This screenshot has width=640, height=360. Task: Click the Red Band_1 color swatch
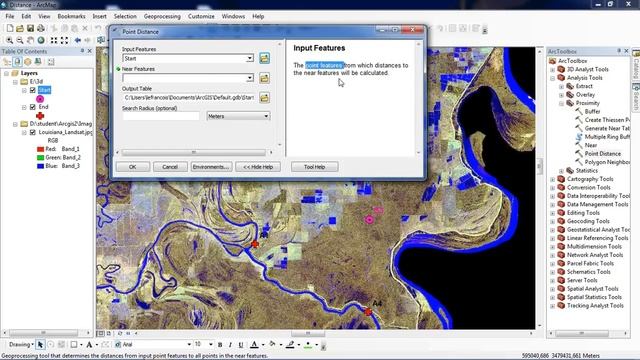[40, 149]
